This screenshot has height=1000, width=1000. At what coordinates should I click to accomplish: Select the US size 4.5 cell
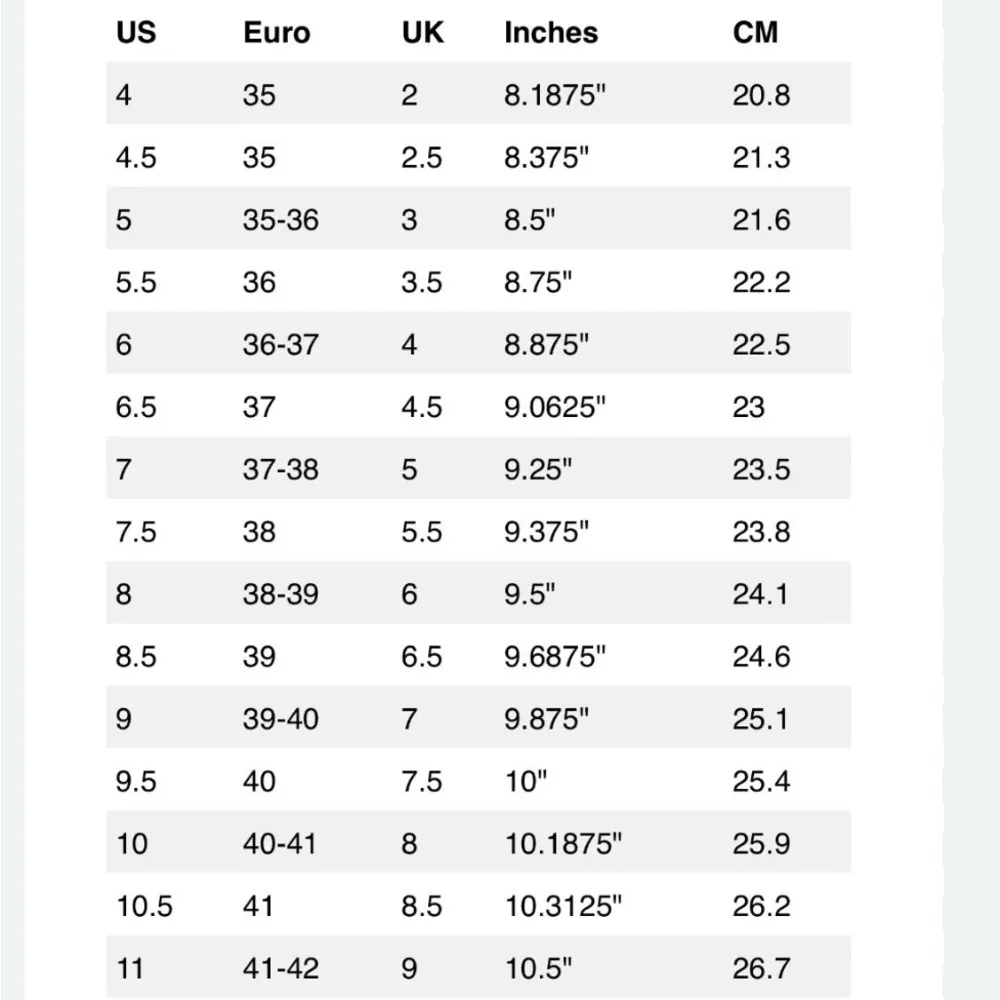(136, 157)
